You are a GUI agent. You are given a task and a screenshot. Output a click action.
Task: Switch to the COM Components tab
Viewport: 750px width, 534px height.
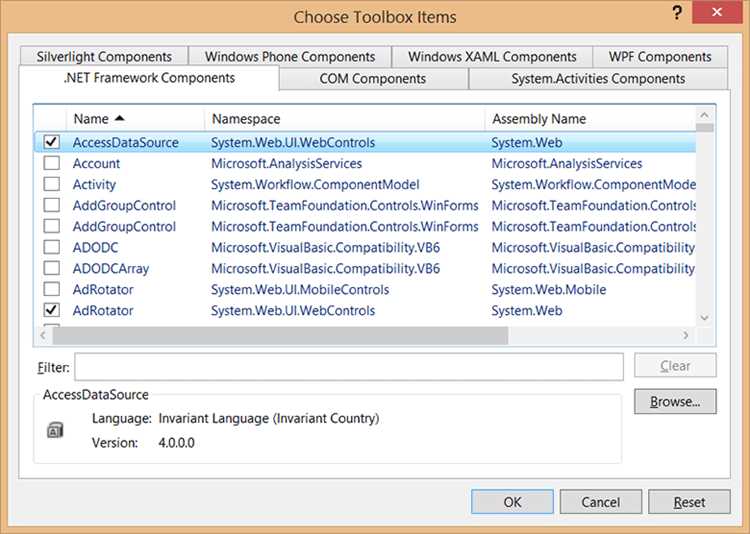(x=372, y=79)
